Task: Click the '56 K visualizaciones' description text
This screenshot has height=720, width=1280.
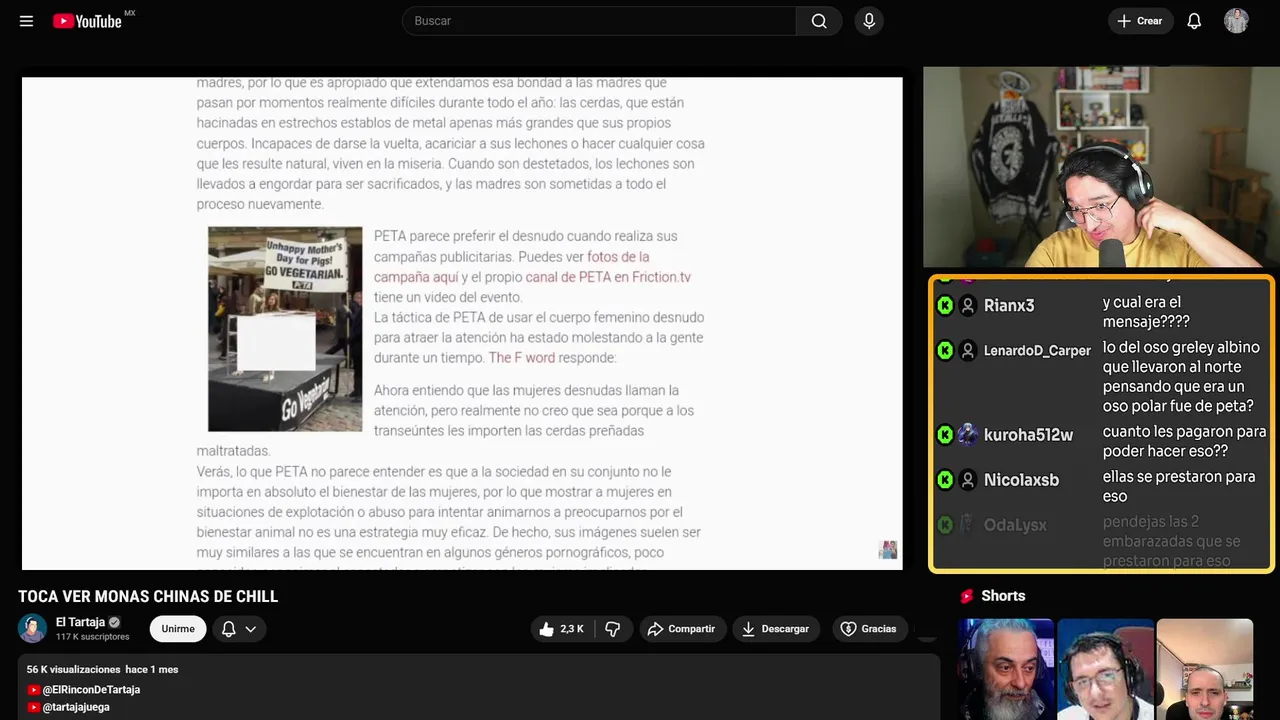Action: click(x=74, y=670)
